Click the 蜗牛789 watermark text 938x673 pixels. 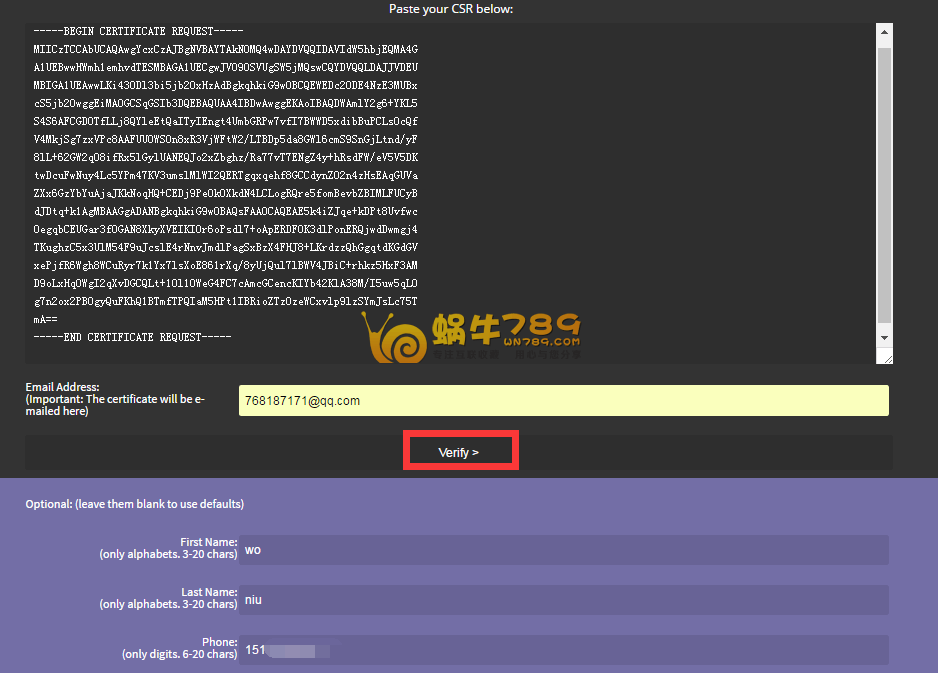(507, 327)
